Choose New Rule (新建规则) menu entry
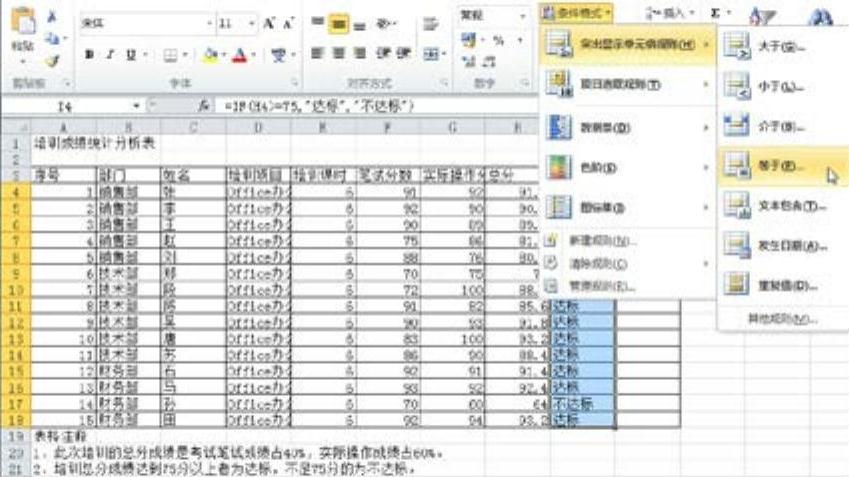The width and height of the screenshot is (849, 477). tap(628, 240)
